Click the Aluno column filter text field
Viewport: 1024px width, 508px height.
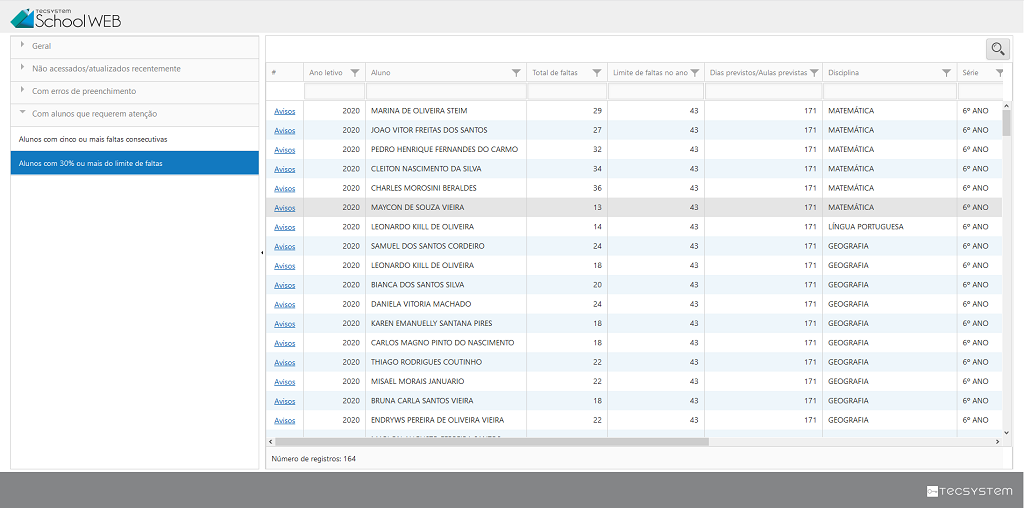pyautogui.click(x=445, y=91)
